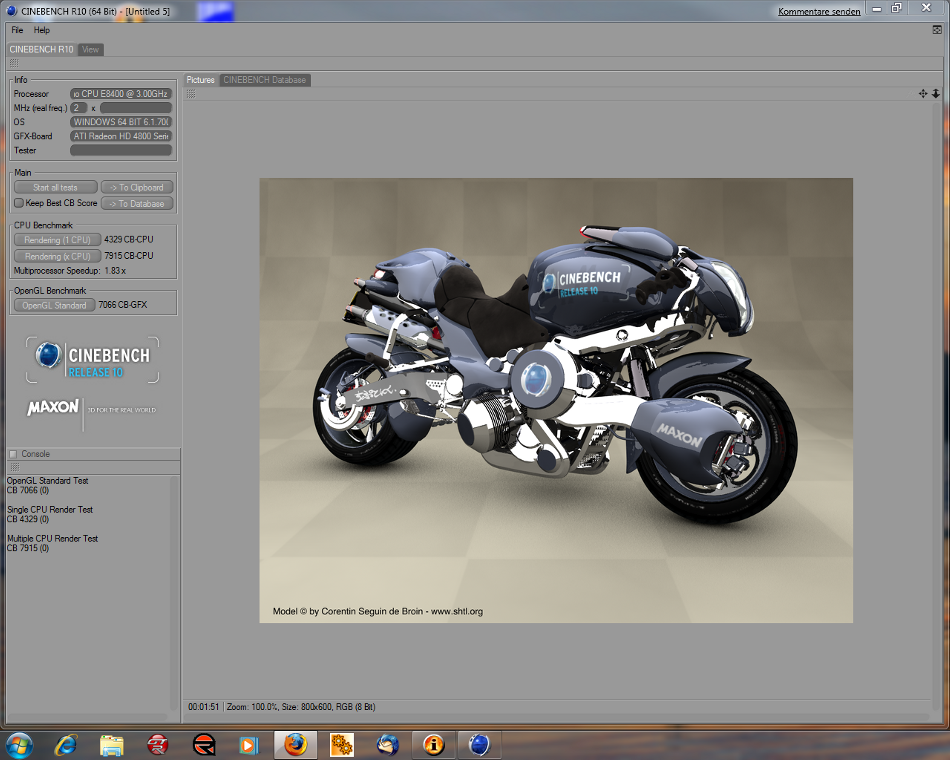Click the OpenGL Standard Test console line

coord(48,481)
